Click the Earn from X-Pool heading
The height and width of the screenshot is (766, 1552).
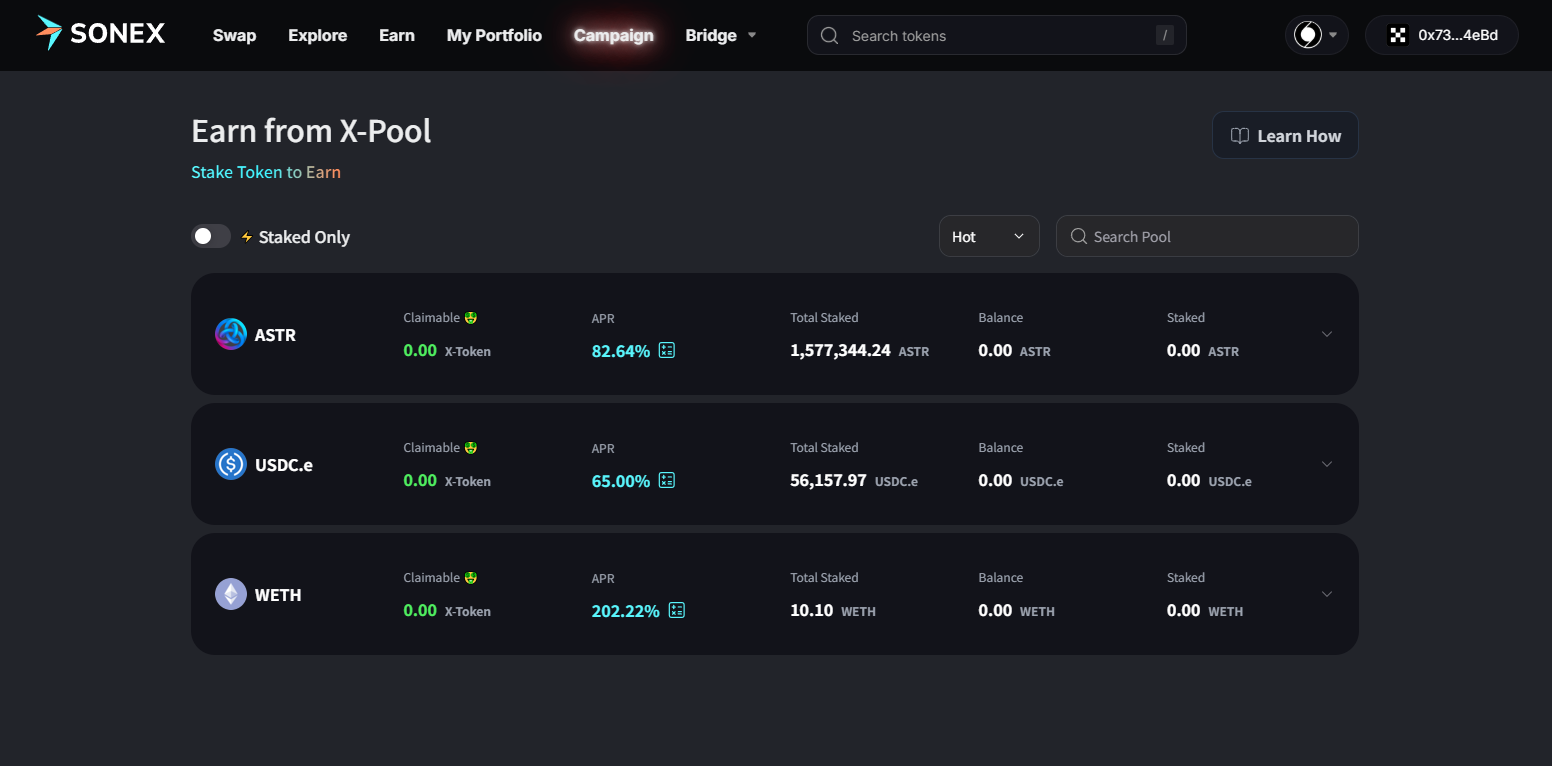coord(311,131)
